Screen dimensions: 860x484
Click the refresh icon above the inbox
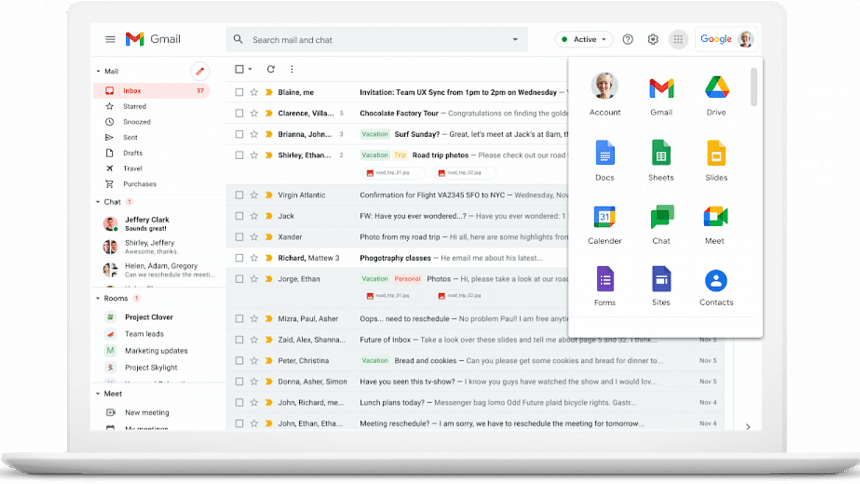coord(270,69)
